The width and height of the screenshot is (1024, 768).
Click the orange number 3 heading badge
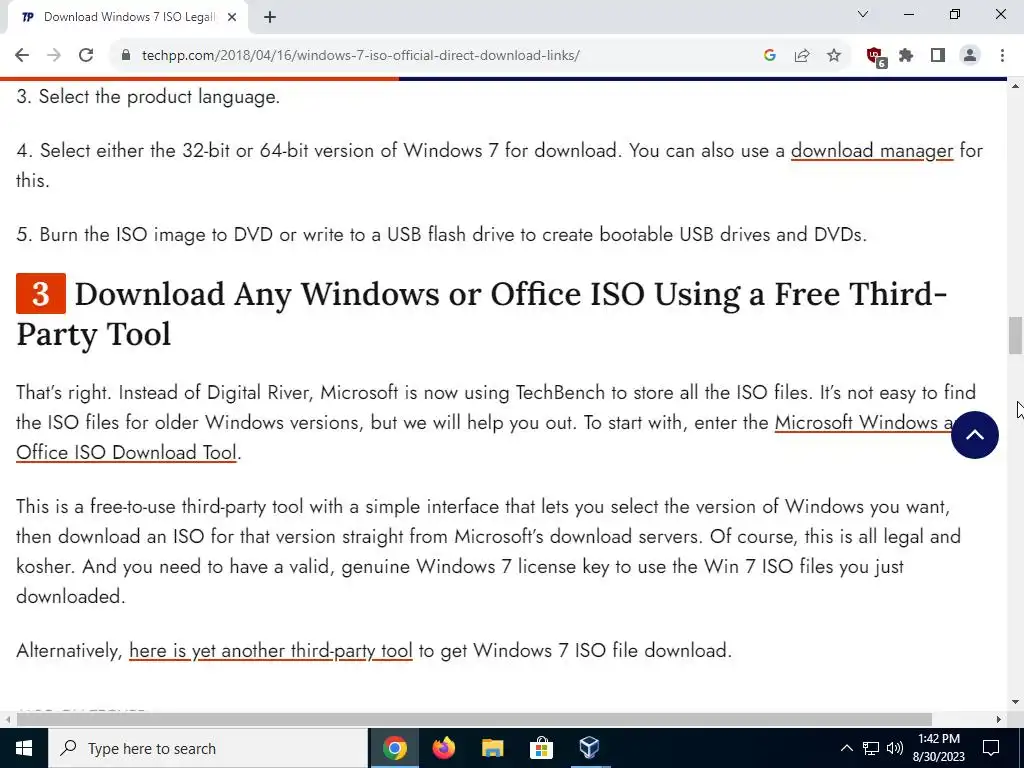[x=40, y=294]
